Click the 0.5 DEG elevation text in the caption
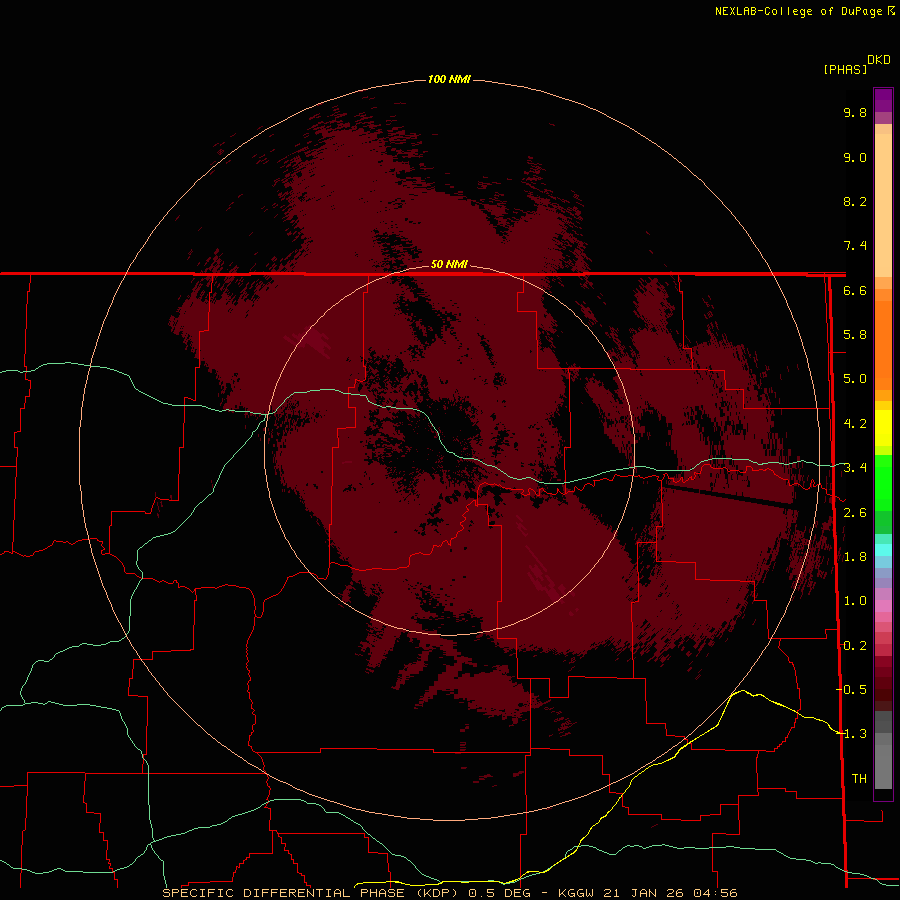This screenshot has width=900, height=900. pyautogui.click(x=502, y=893)
